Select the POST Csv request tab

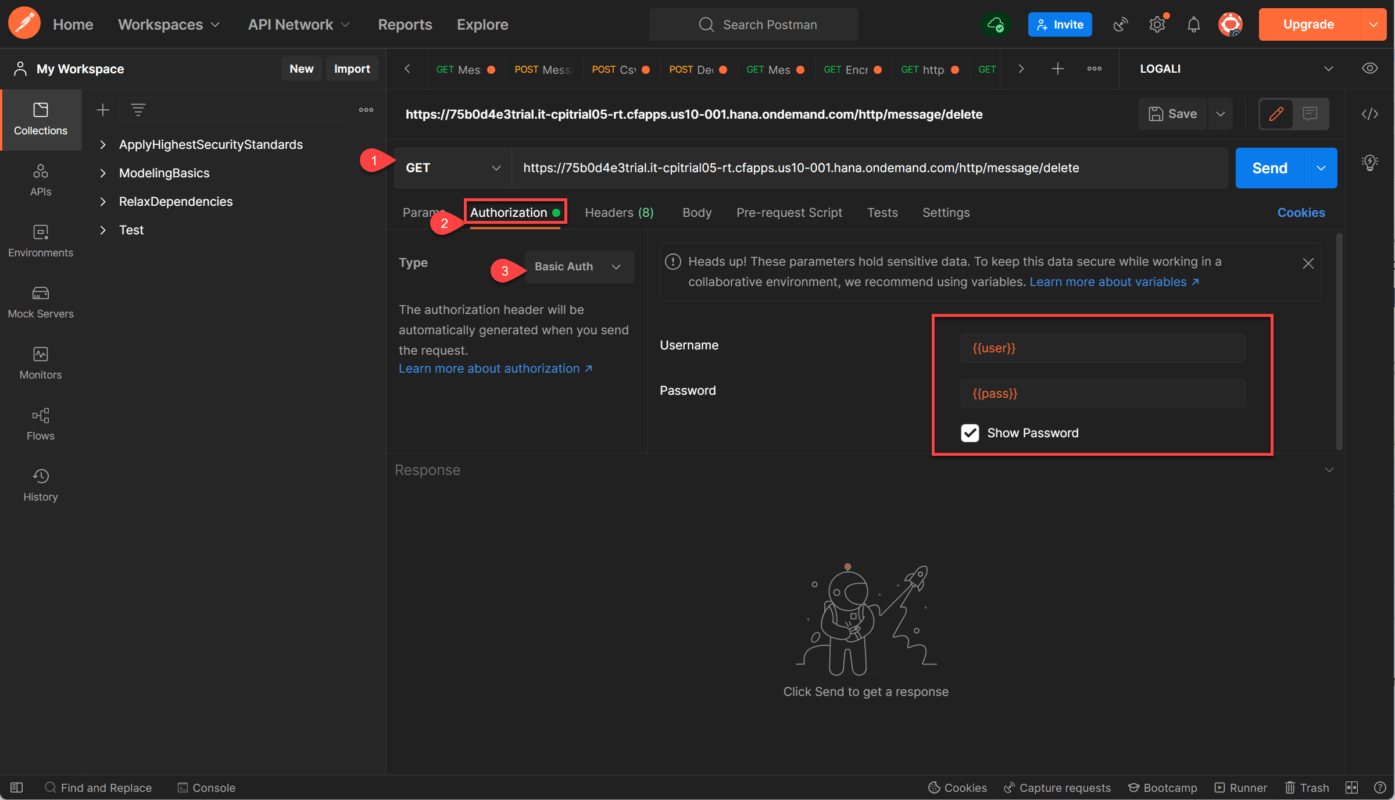pos(620,69)
